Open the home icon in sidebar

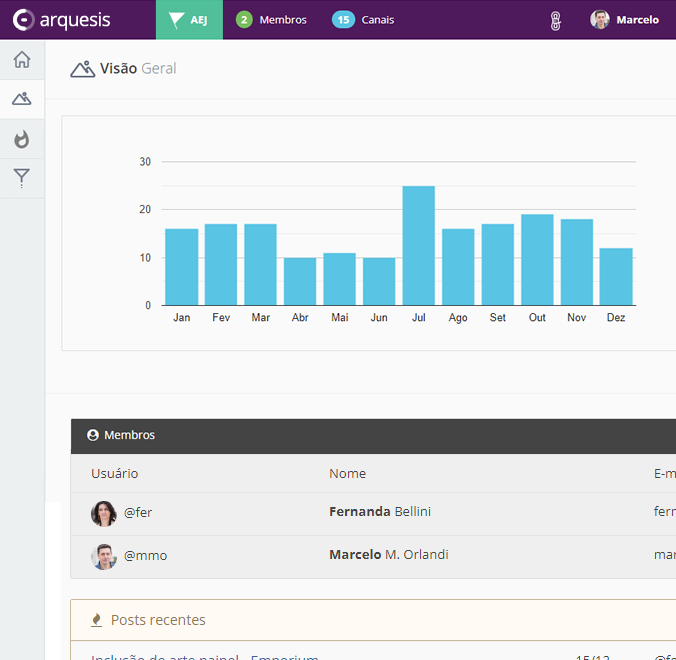coord(22,60)
